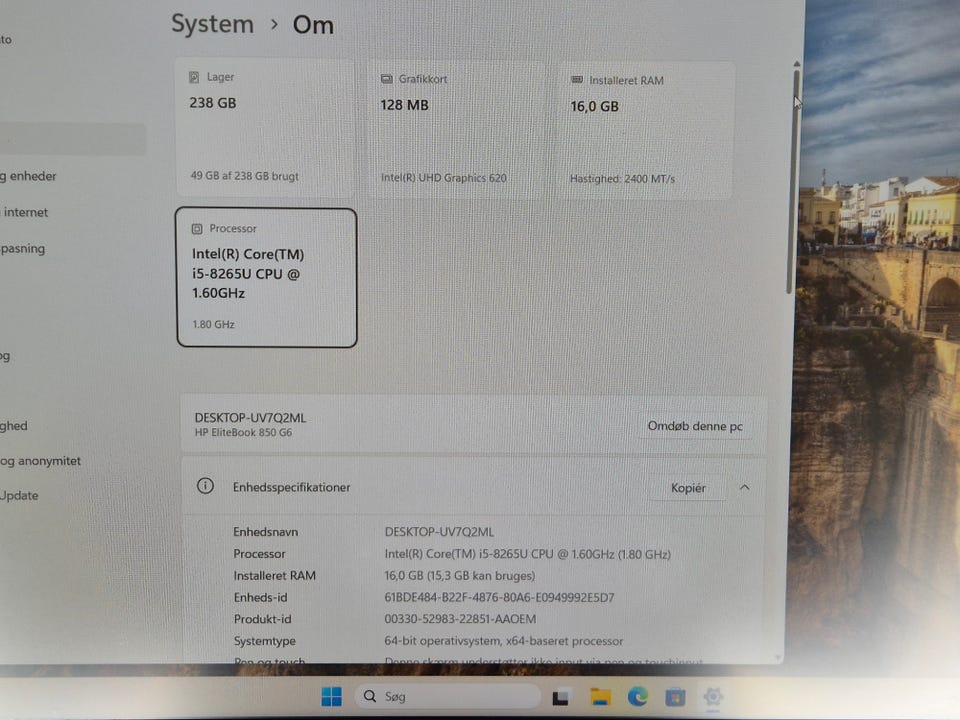
Task: Click the Enheds-id value 61BDE484
Action: coord(499,598)
